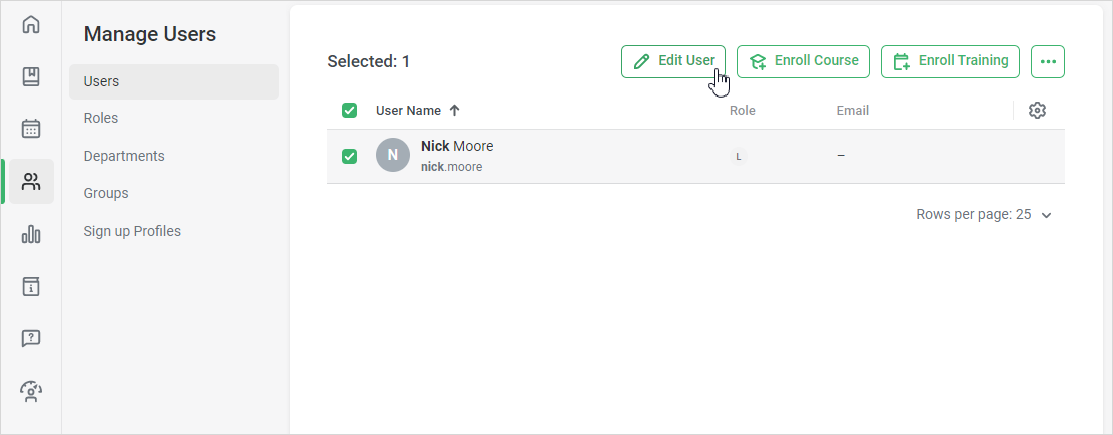The width and height of the screenshot is (1113, 435).
Task: Open the help question bubble icon
Action: [31, 338]
